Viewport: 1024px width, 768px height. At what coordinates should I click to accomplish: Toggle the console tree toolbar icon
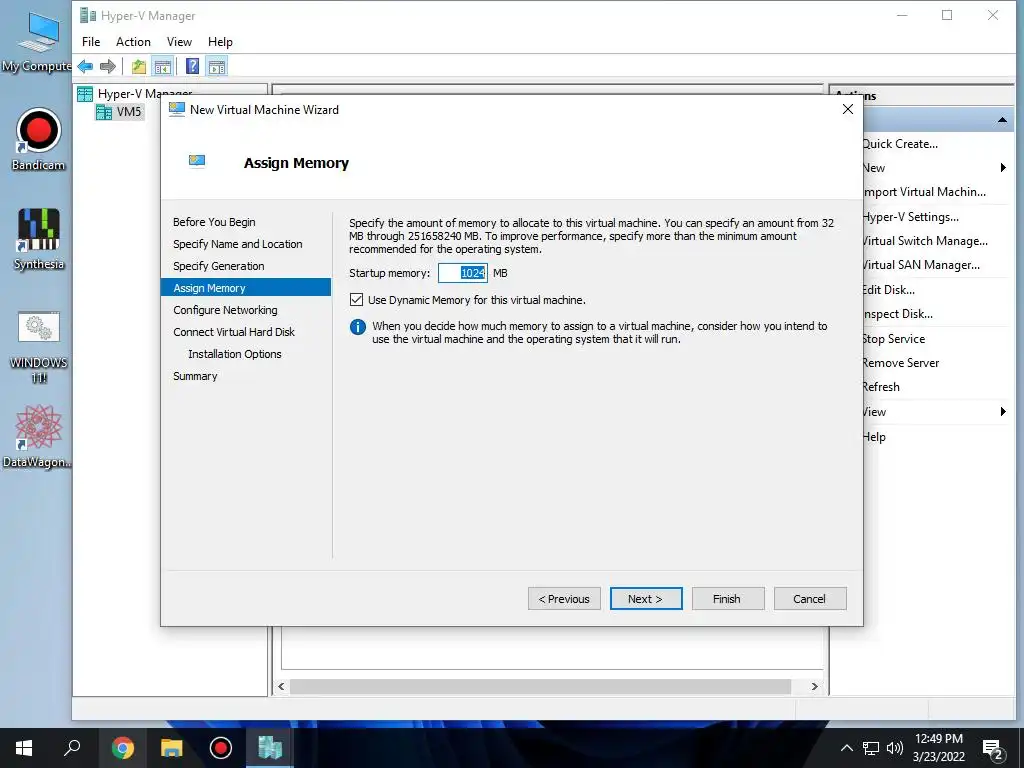[x=163, y=66]
